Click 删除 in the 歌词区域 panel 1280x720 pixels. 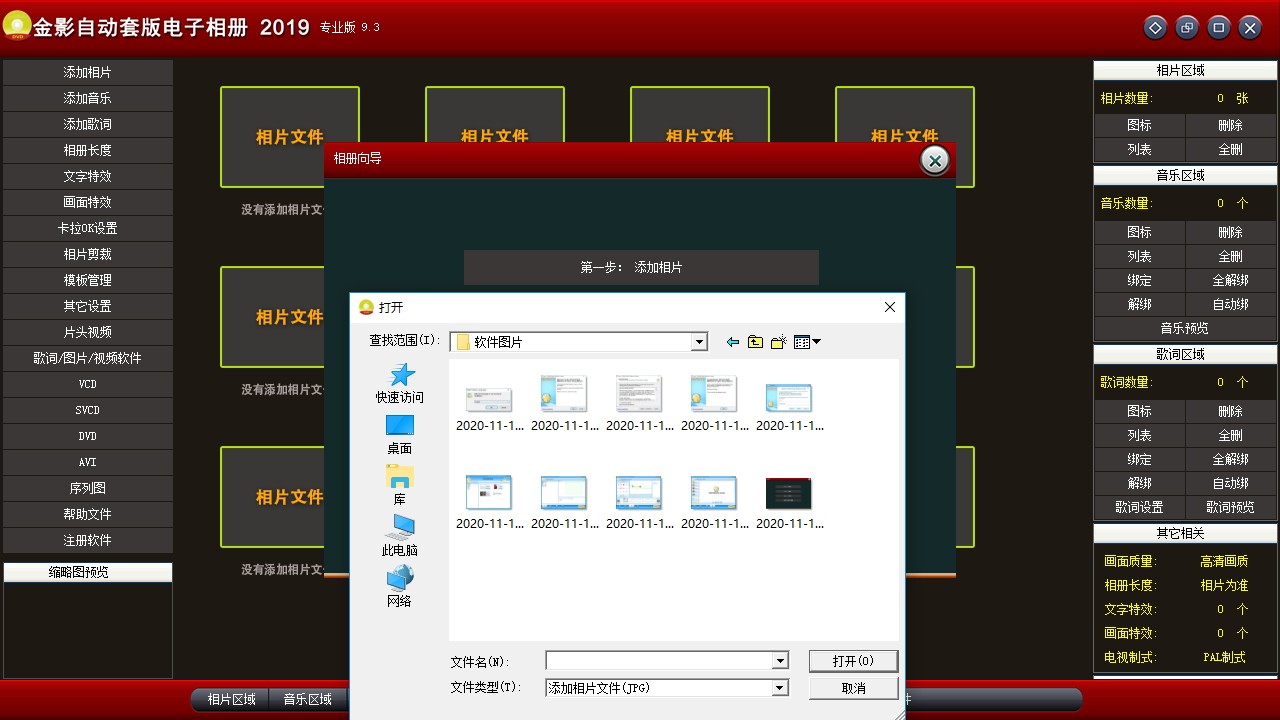point(1231,411)
